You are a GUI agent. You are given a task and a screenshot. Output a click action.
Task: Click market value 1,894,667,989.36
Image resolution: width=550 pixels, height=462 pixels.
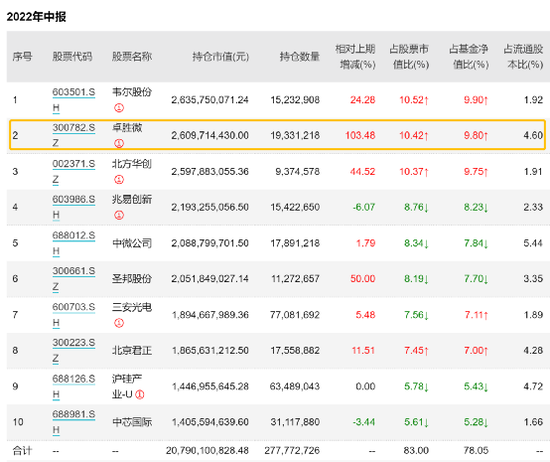[x=210, y=315]
